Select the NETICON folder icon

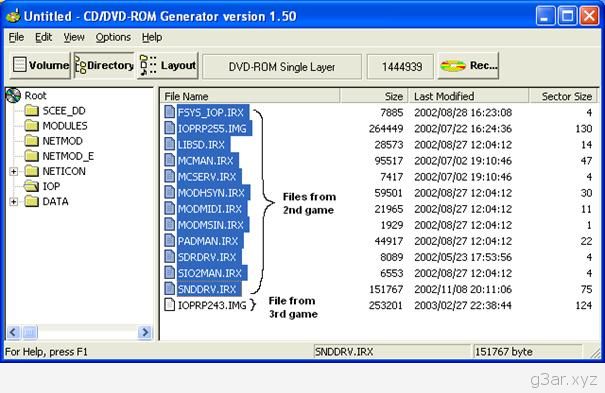[x=31, y=171]
